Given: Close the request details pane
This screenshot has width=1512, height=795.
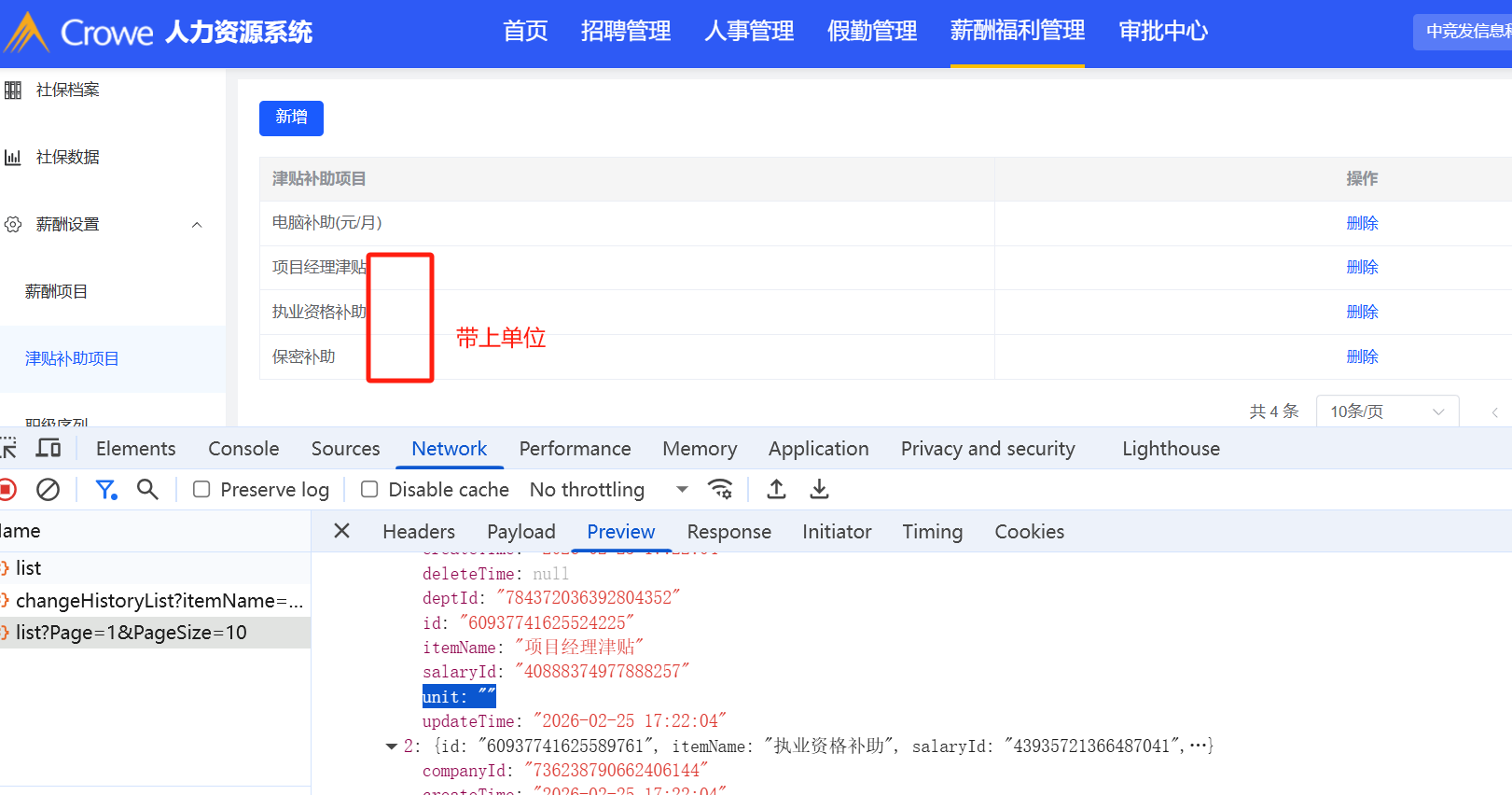Looking at the screenshot, I should [342, 531].
